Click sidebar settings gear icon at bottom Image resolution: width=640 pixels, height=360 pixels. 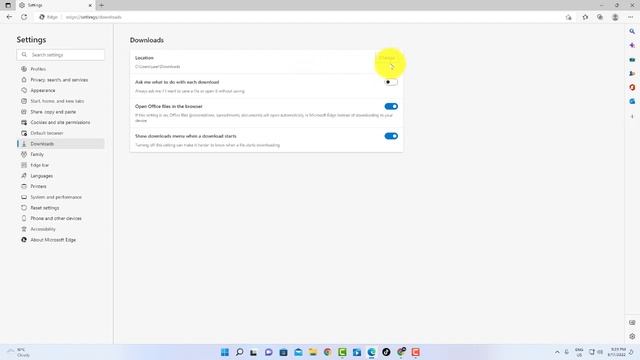click(632, 336)
